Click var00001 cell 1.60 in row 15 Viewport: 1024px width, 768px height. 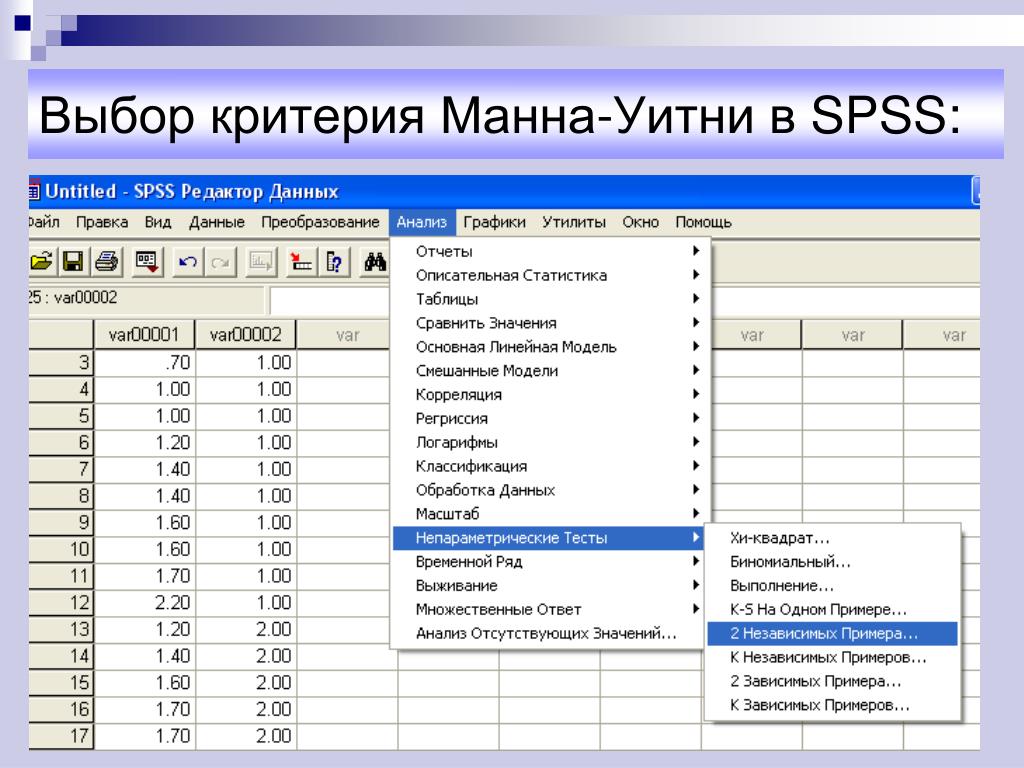(x=145, y=682)
